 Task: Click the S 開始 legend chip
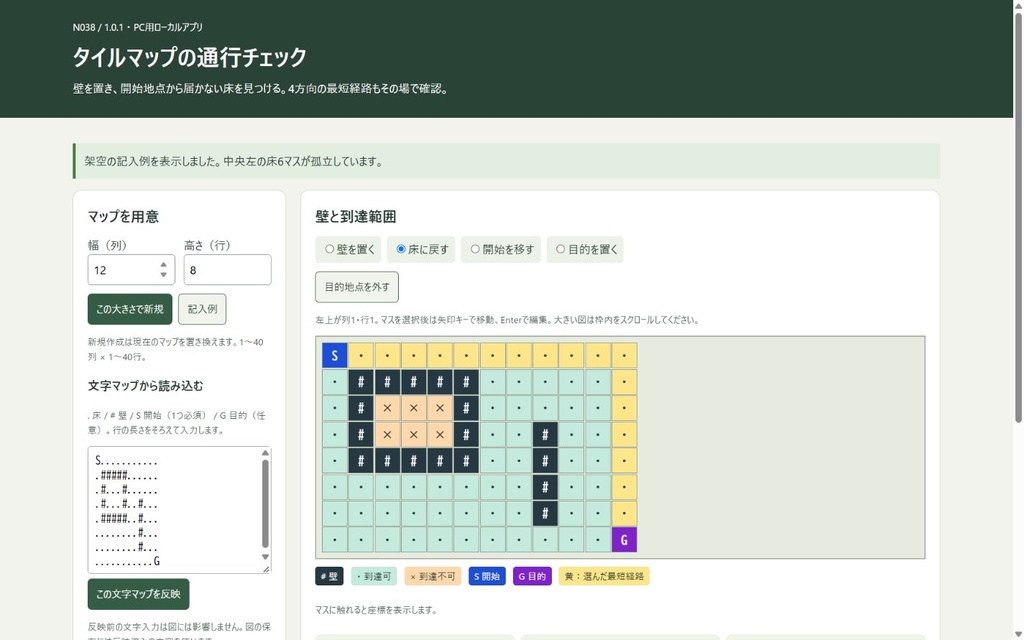pyautogui.click(x=487, y=577)
